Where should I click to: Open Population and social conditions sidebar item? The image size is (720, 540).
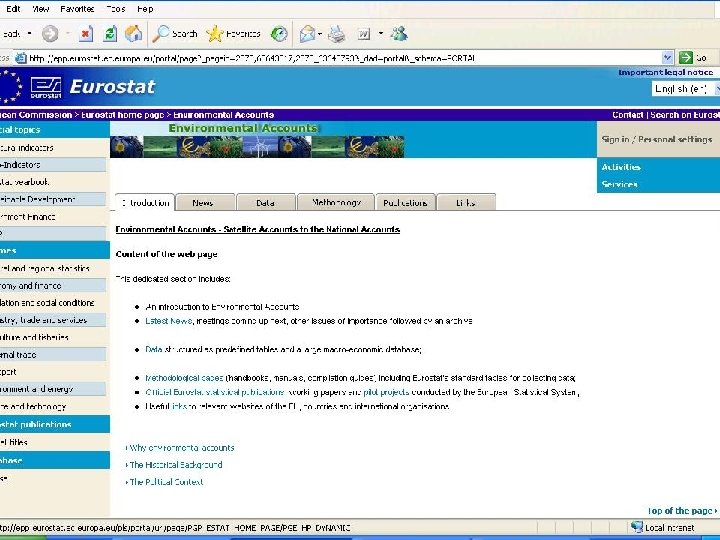pos(47,303)
